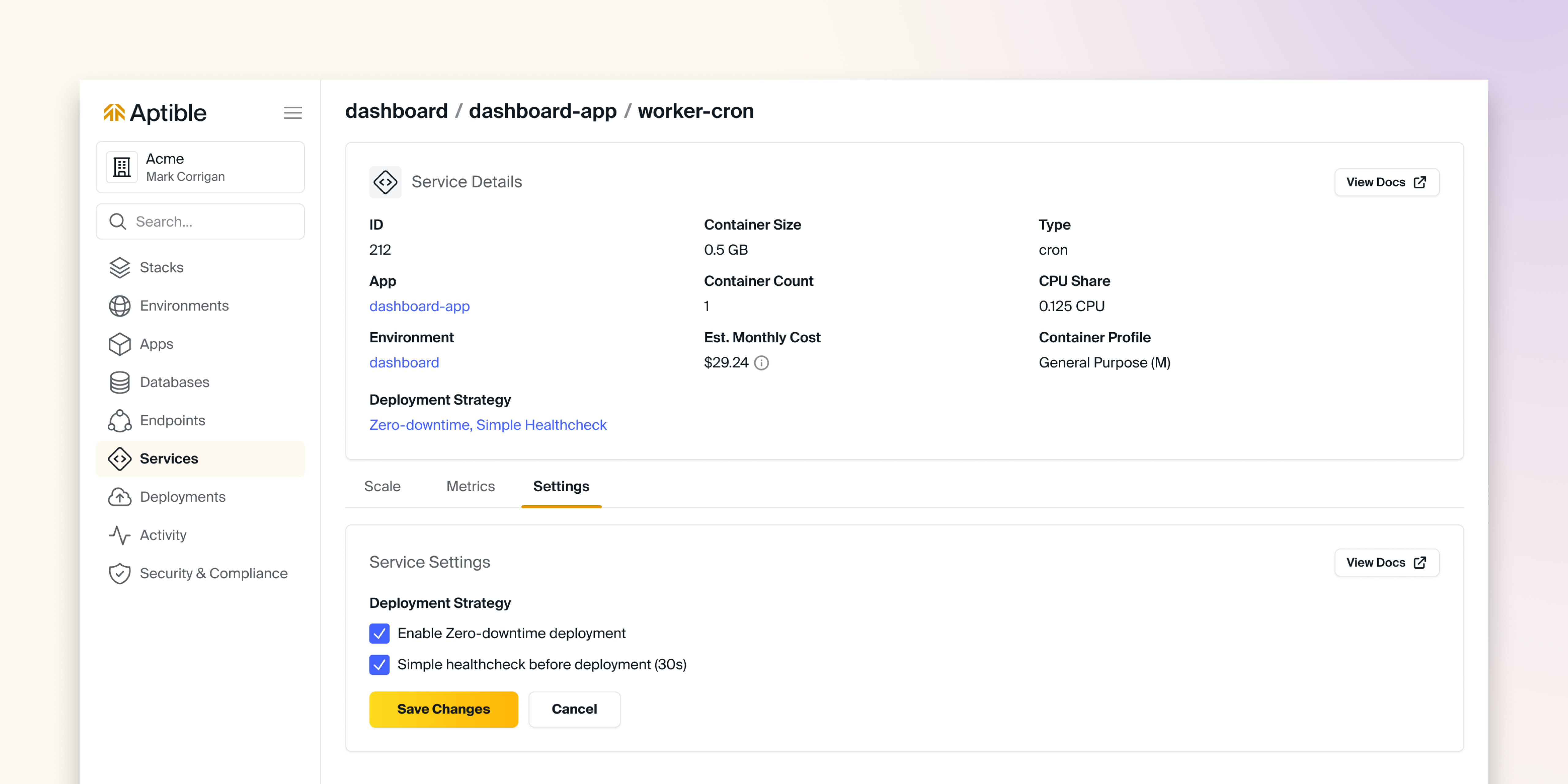1568x784 pixels.
Task: Toggle Simple healthcheck before deployment checkbox
Action: point(379,664)
